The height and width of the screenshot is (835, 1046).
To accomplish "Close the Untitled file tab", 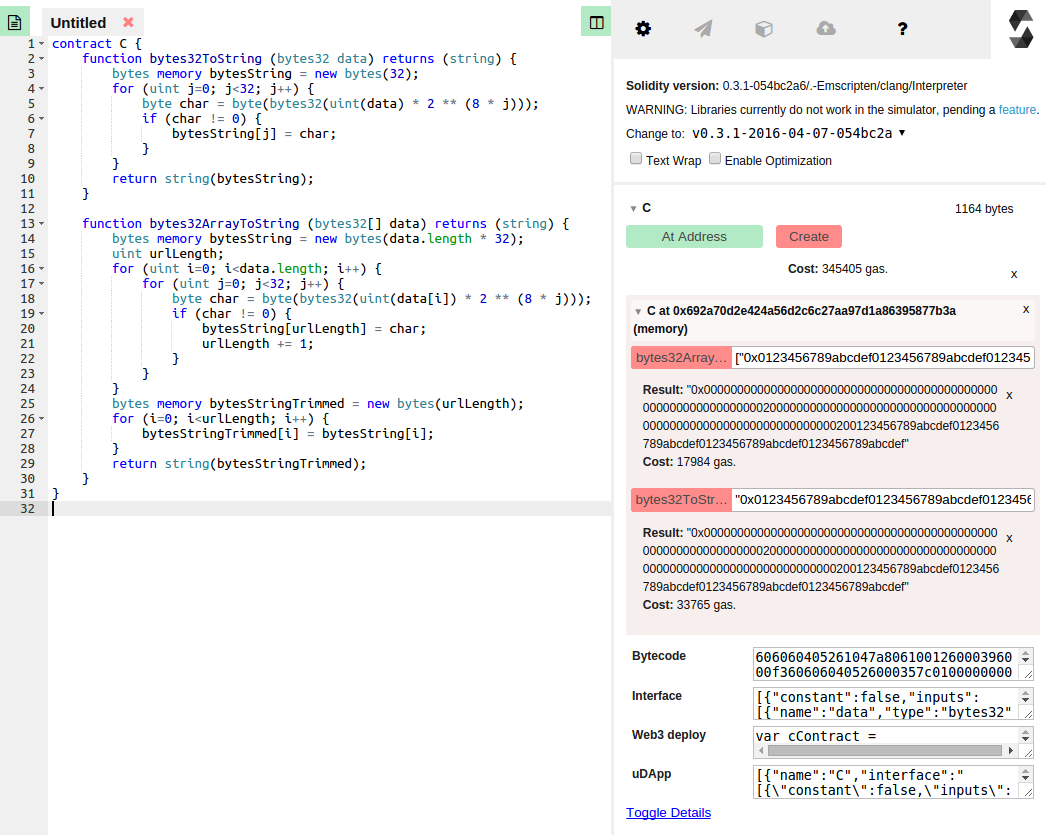I will click(128, 22).
